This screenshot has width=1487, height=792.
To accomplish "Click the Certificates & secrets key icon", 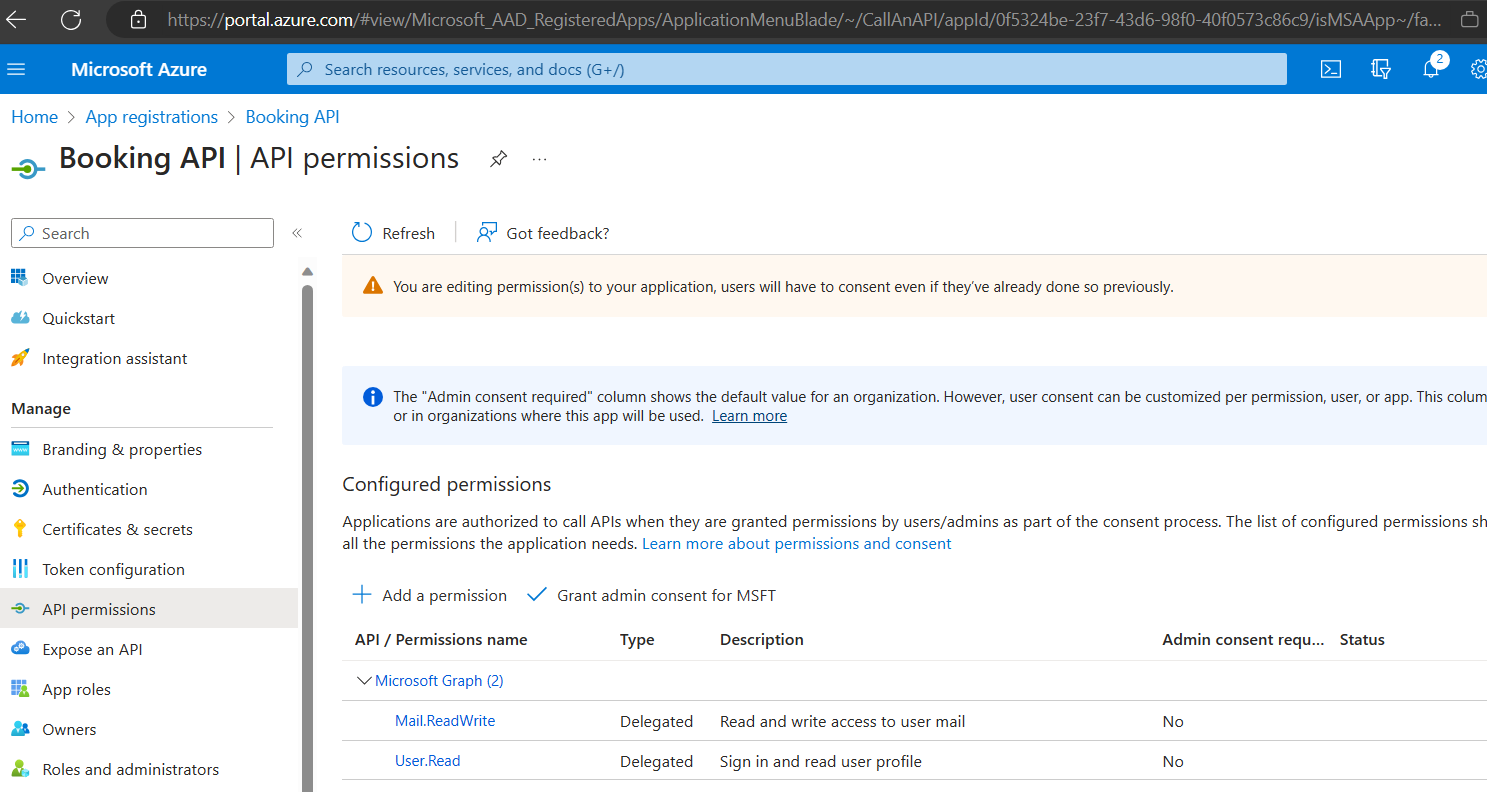I will pos(20,529).
